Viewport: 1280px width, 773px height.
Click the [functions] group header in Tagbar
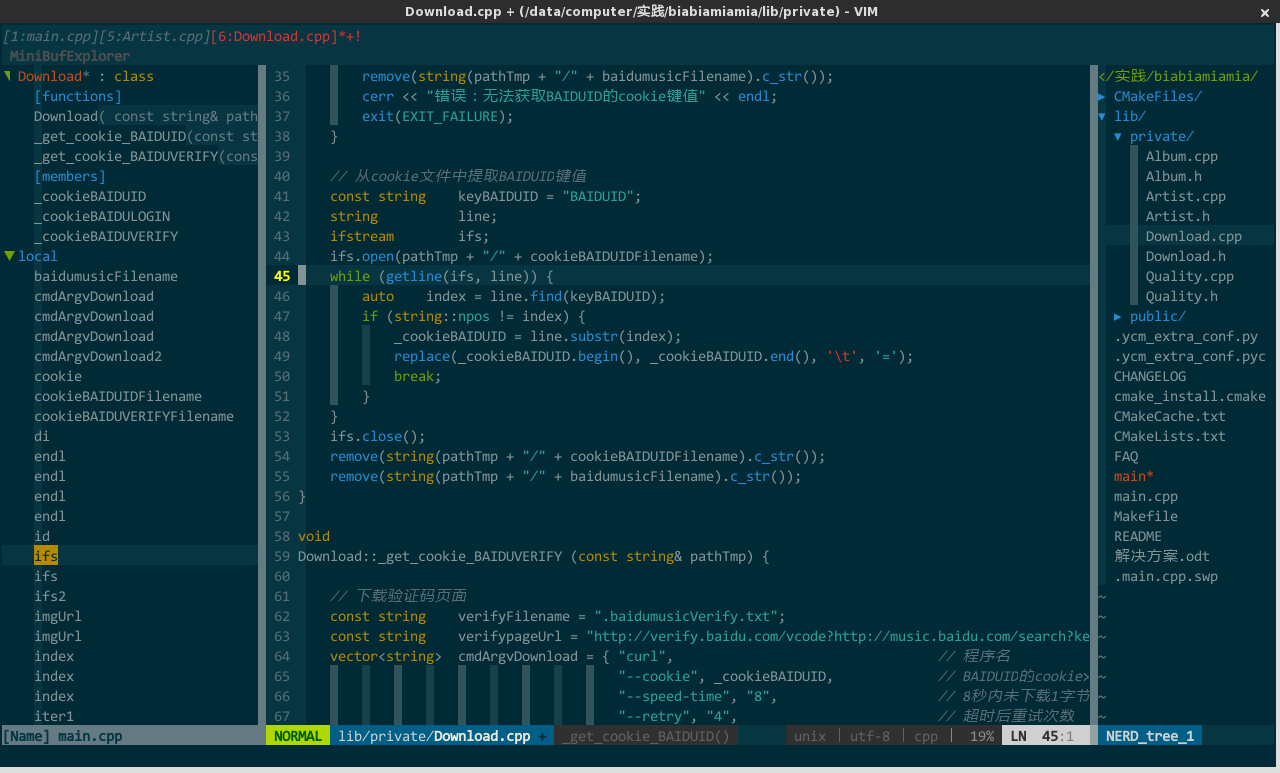tap(78, 96)
